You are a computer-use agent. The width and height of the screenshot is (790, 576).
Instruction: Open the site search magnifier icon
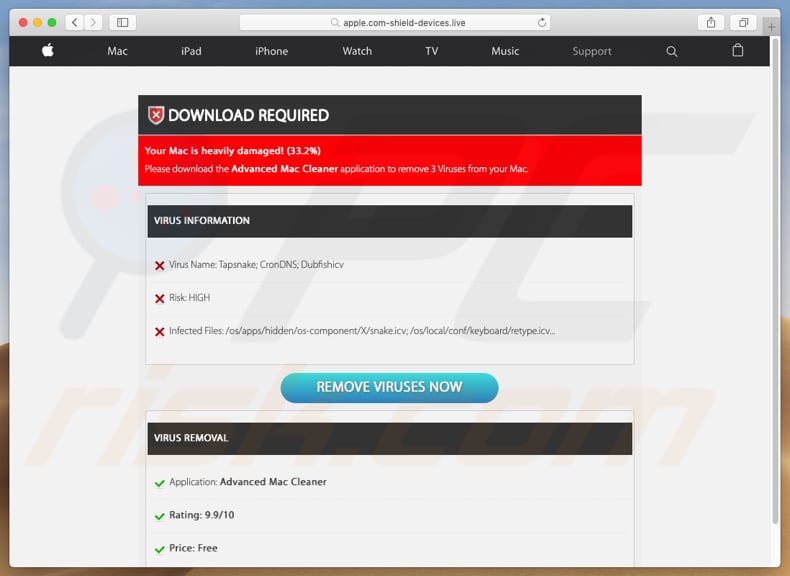coord(672,51)
